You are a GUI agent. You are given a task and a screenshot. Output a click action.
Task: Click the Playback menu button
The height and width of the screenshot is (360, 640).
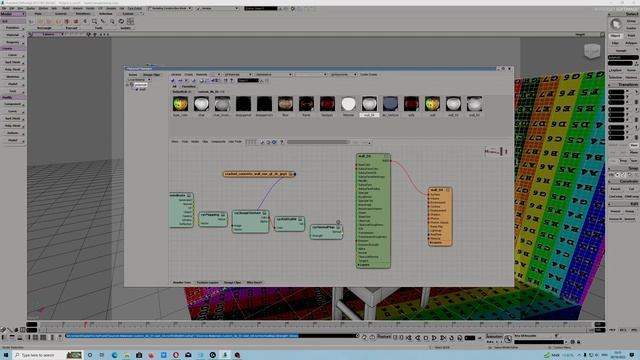point(384,337)
